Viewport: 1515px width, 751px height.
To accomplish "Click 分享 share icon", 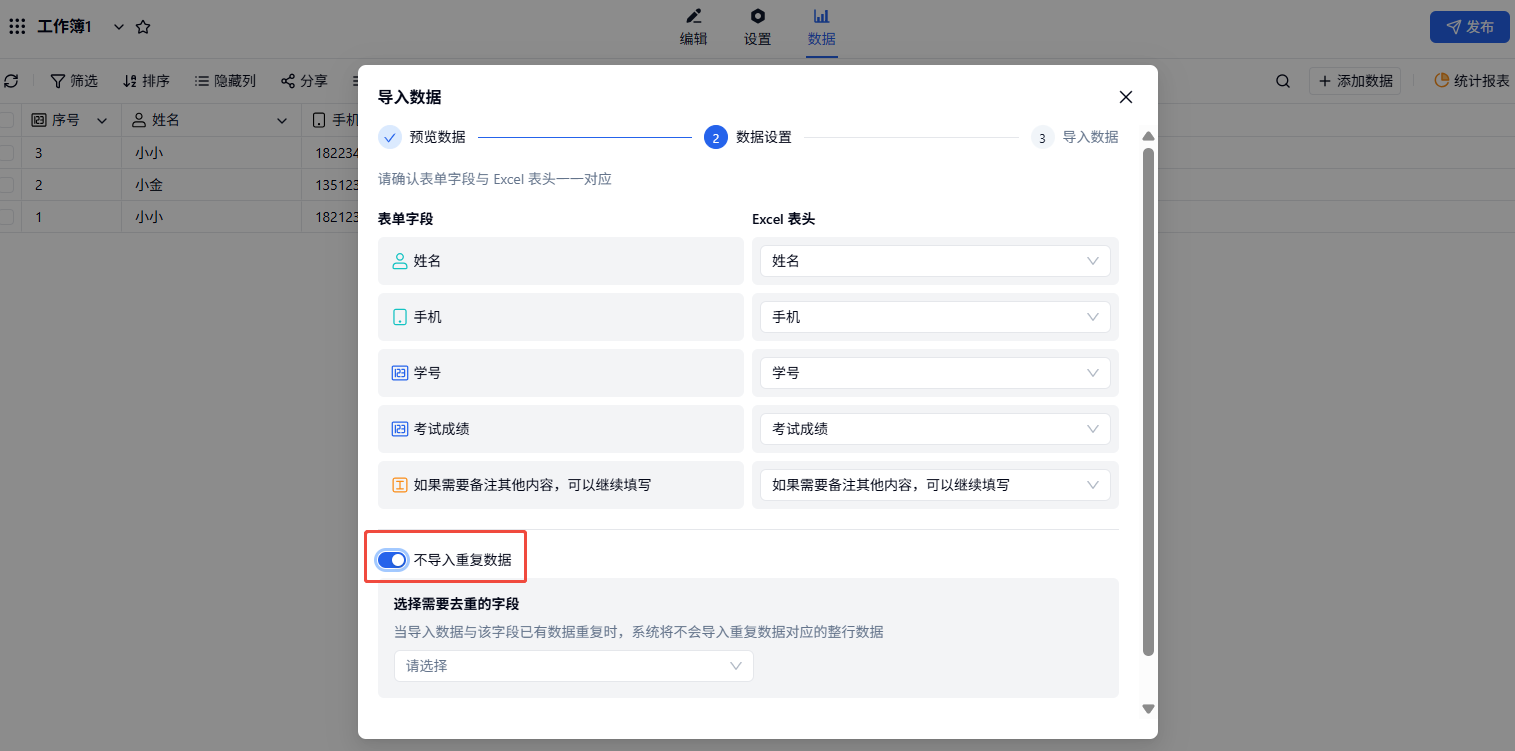I will coord(288,81).
